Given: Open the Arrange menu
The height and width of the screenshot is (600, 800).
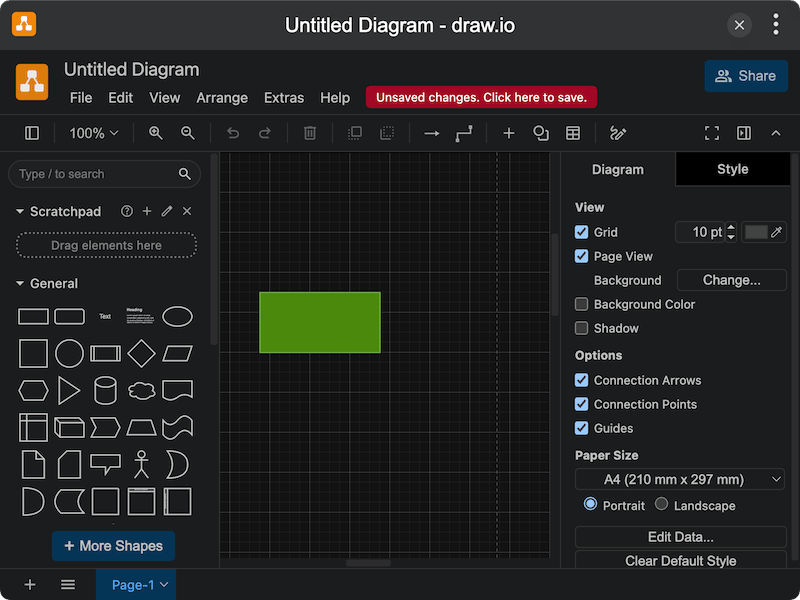Looking at the screenshot, I should (x=222, y=97).
